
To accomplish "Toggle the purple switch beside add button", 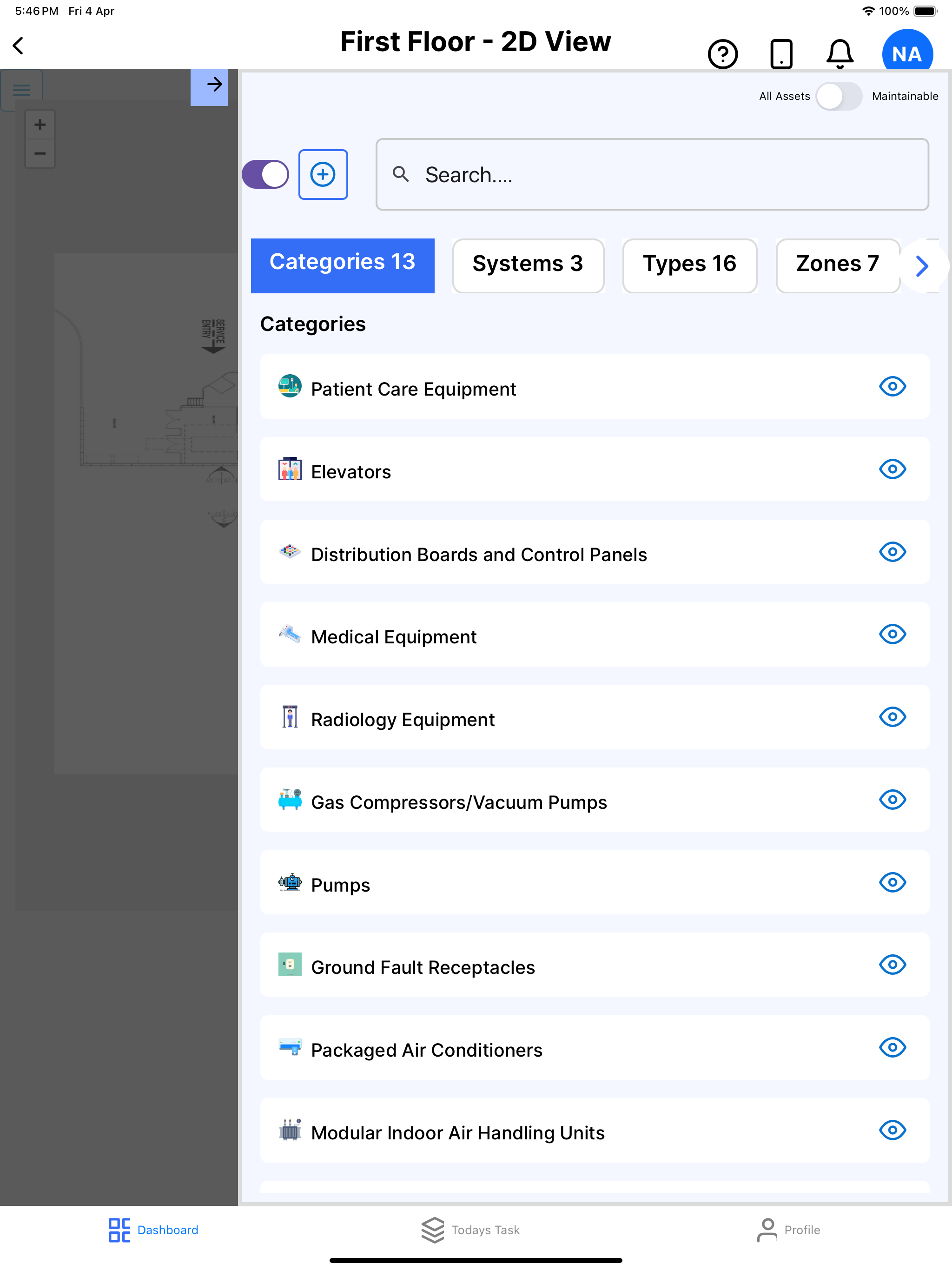I will [x=265, y=174].
